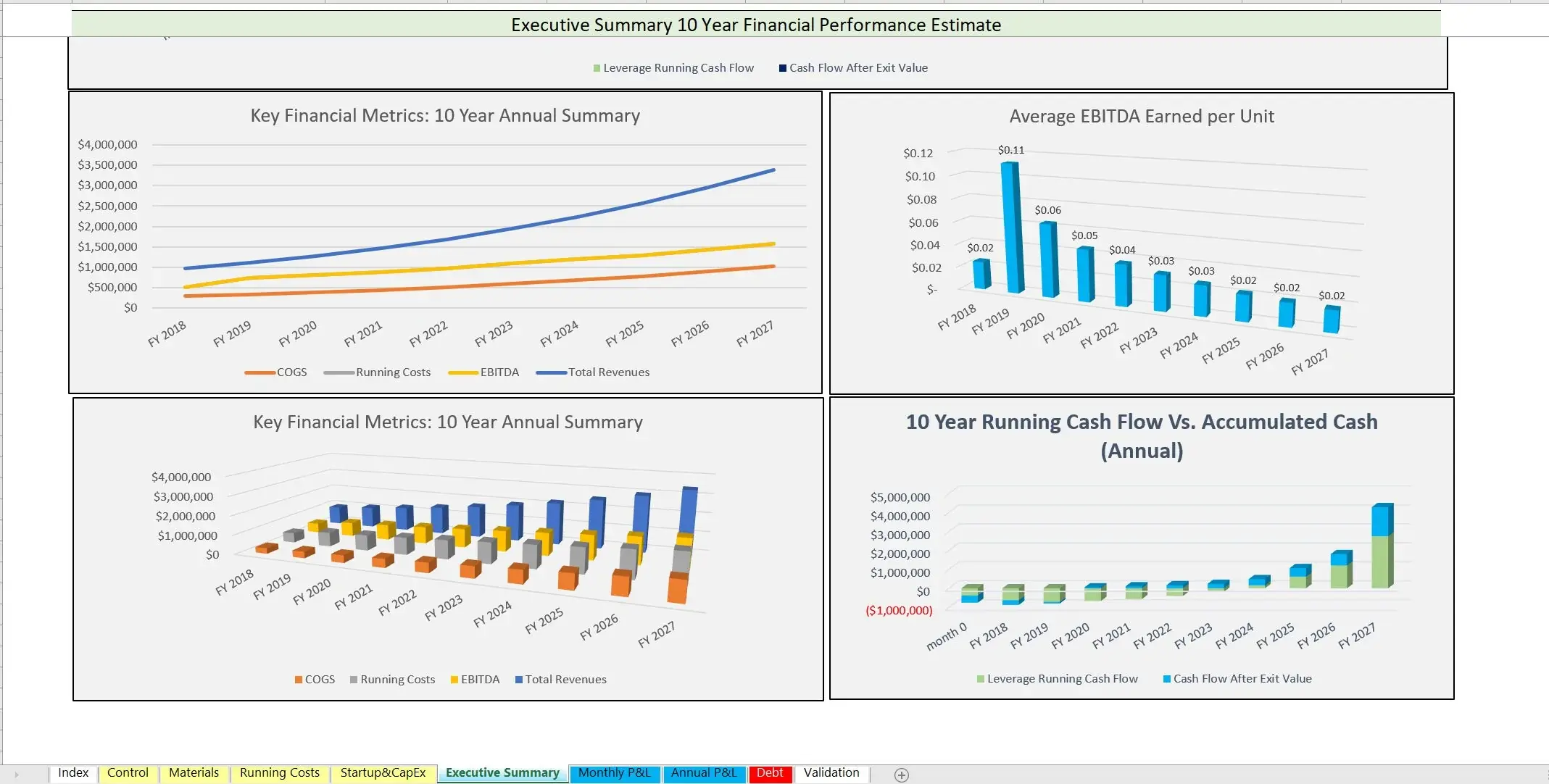Click the Total Revenues legend marker
Screen dimensions: 1549x784
pos(550,372)
